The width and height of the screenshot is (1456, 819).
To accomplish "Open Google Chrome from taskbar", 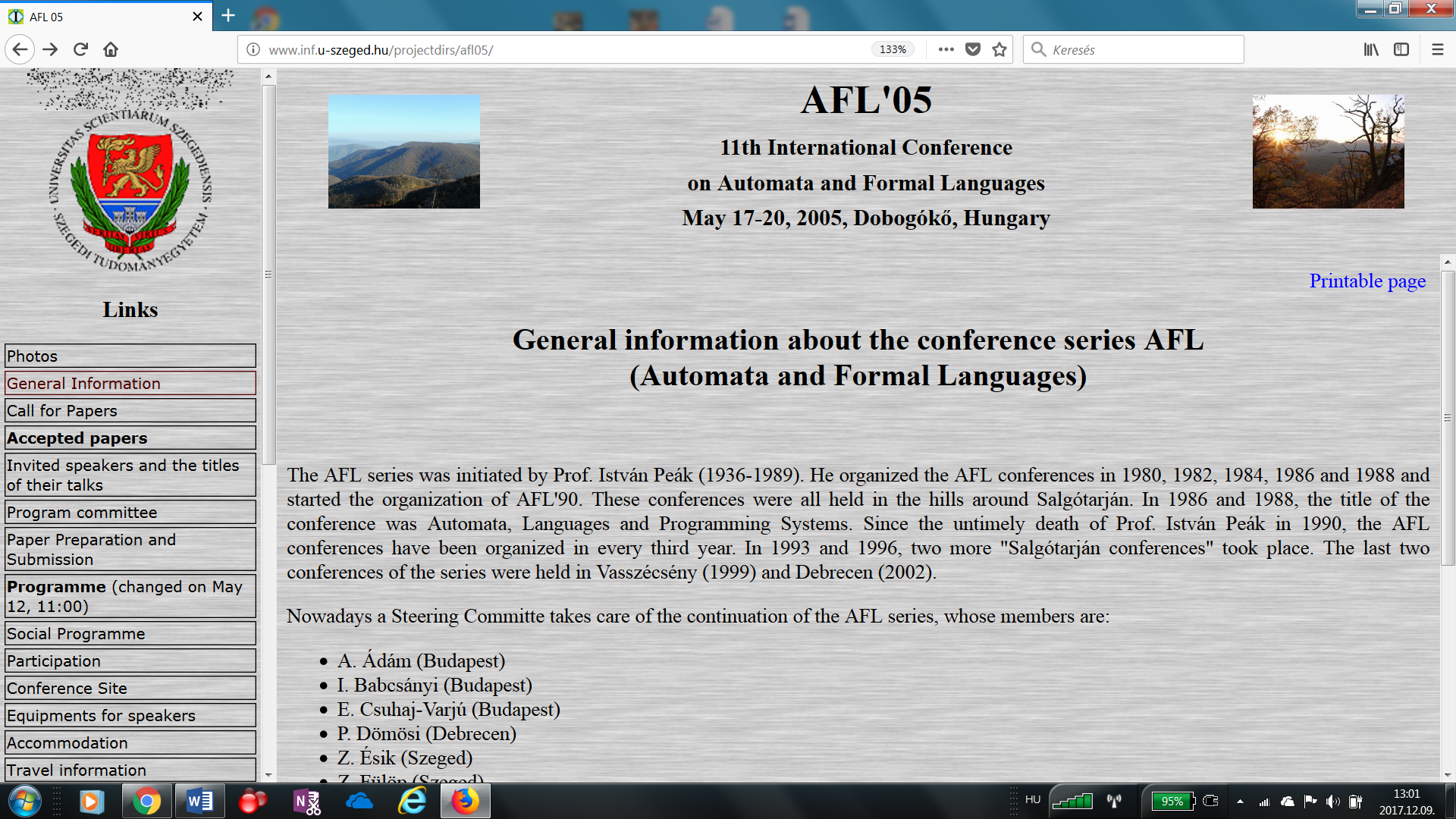I will point(146,801).
